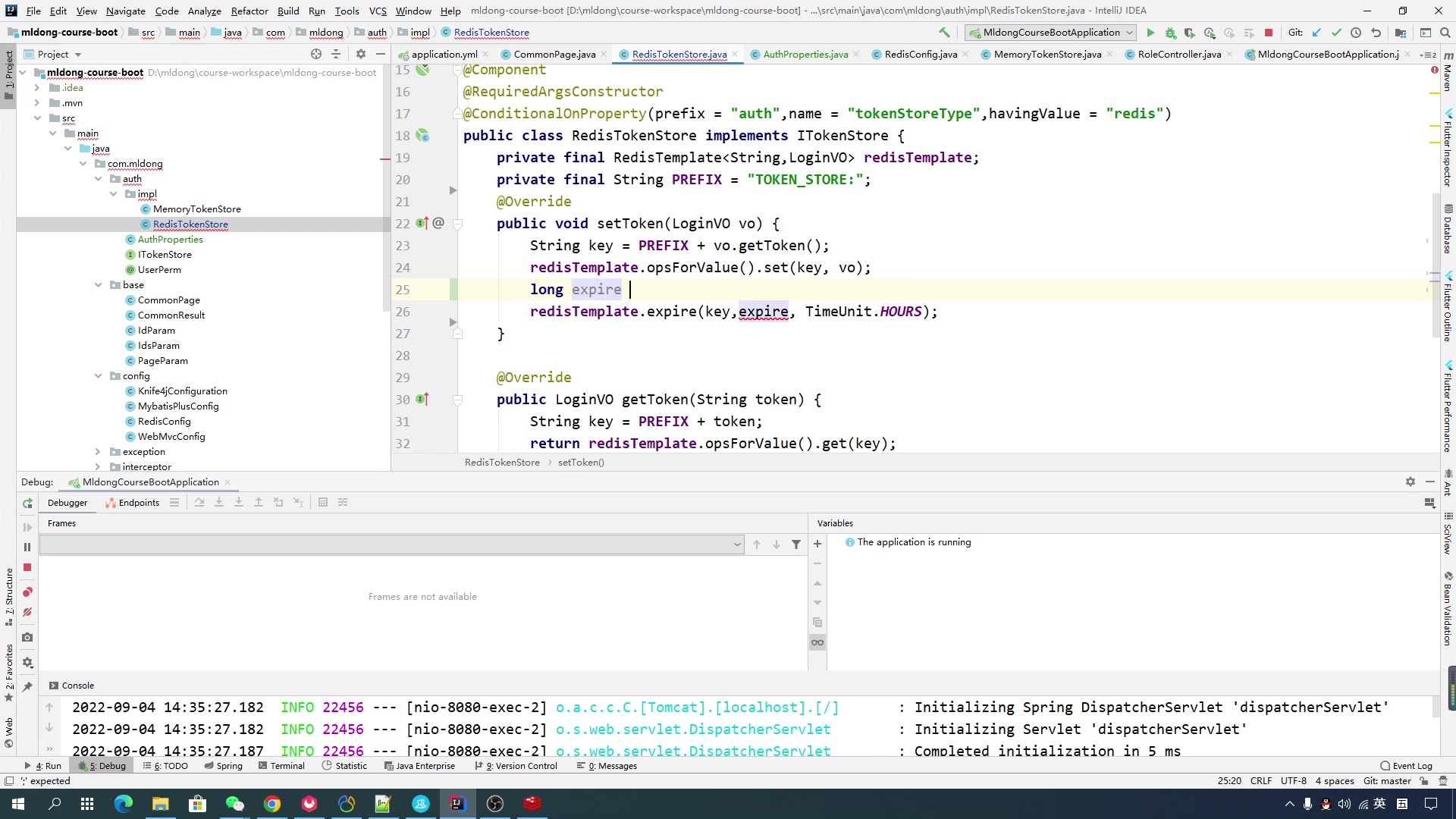Click the Rerun icon in the debug panel
Viewport: 1456px width, 819px height.
pos(27,504)
